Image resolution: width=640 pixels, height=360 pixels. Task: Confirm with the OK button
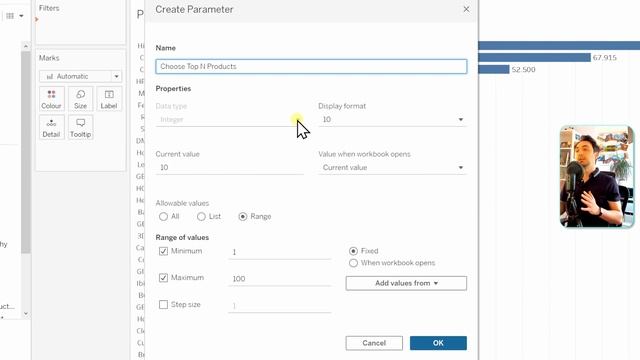tap(438, 343)
